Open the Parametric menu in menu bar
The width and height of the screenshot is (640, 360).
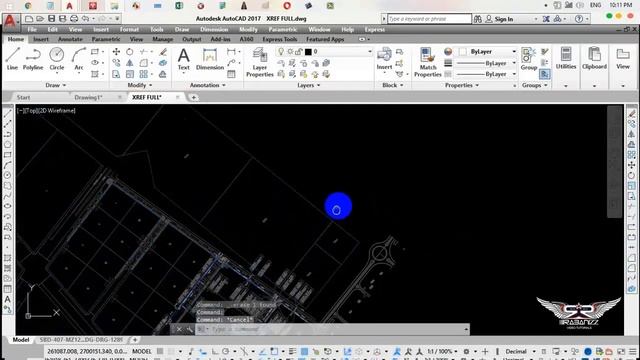(x=282, y=29)
